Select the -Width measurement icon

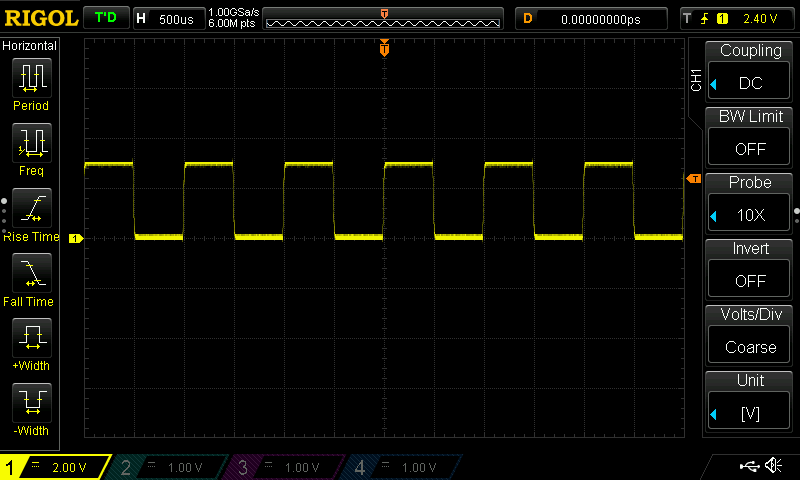(x=32, y=402)
